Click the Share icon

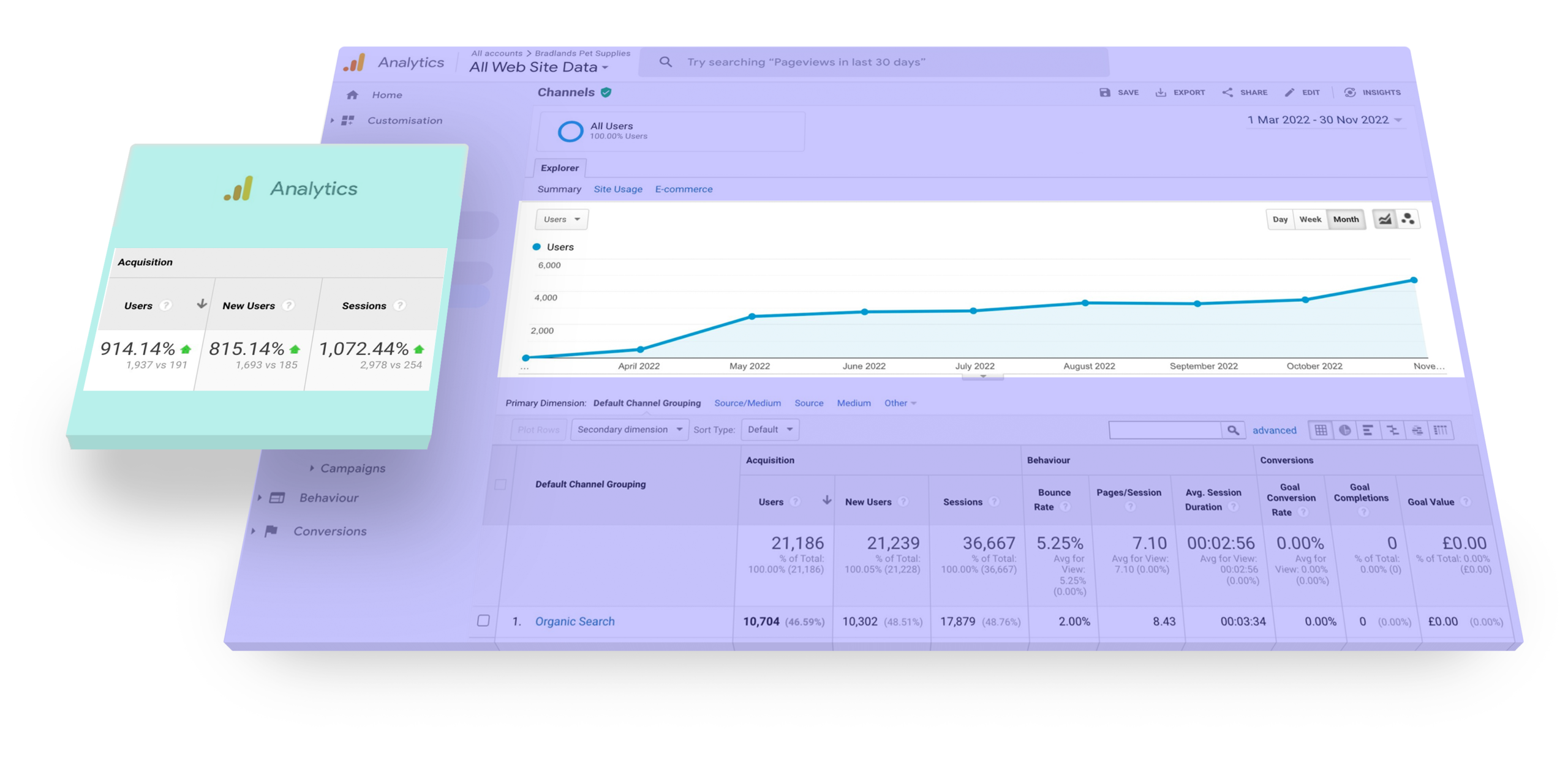pos(1227,92)
